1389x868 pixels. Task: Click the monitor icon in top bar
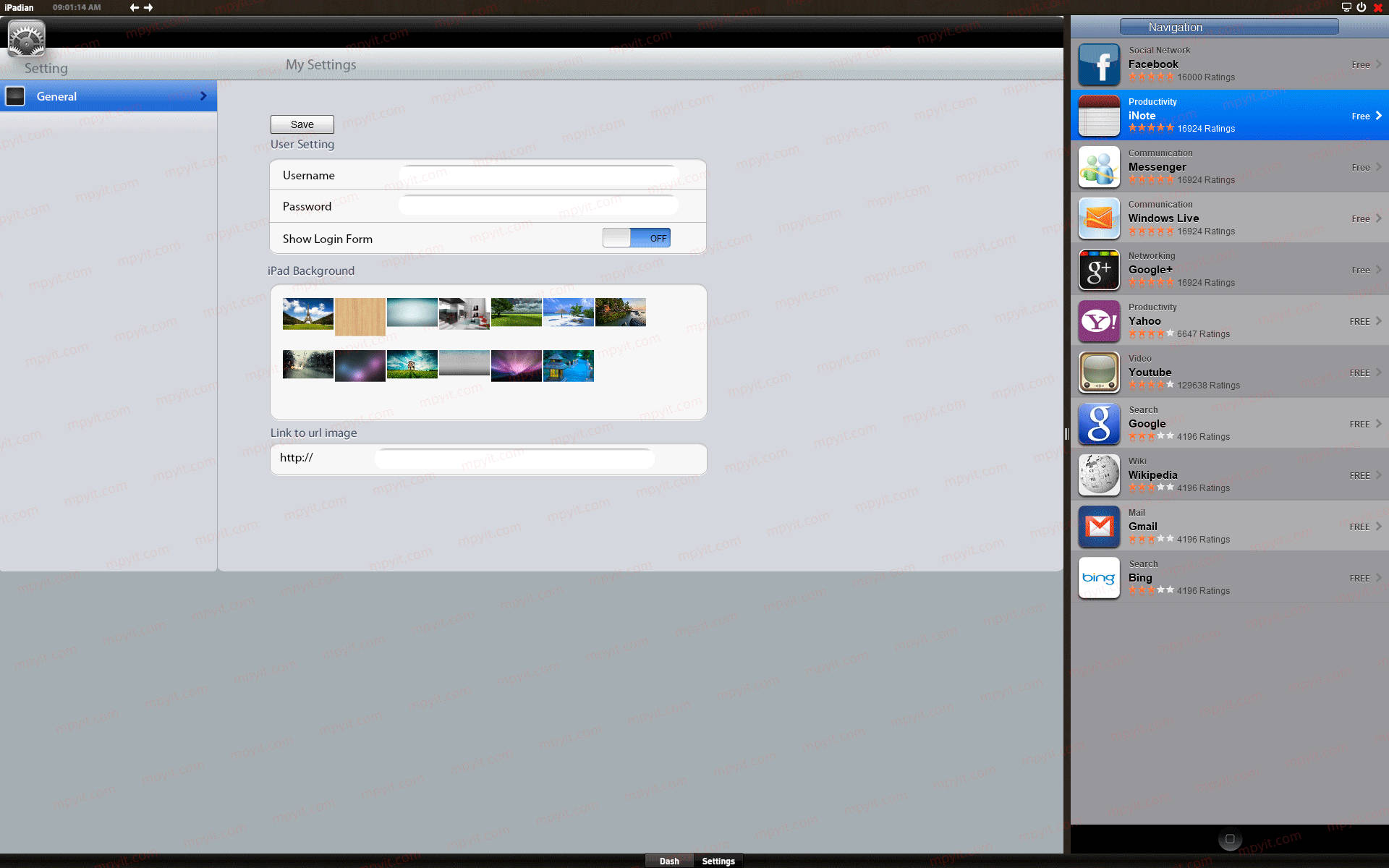1346,7
